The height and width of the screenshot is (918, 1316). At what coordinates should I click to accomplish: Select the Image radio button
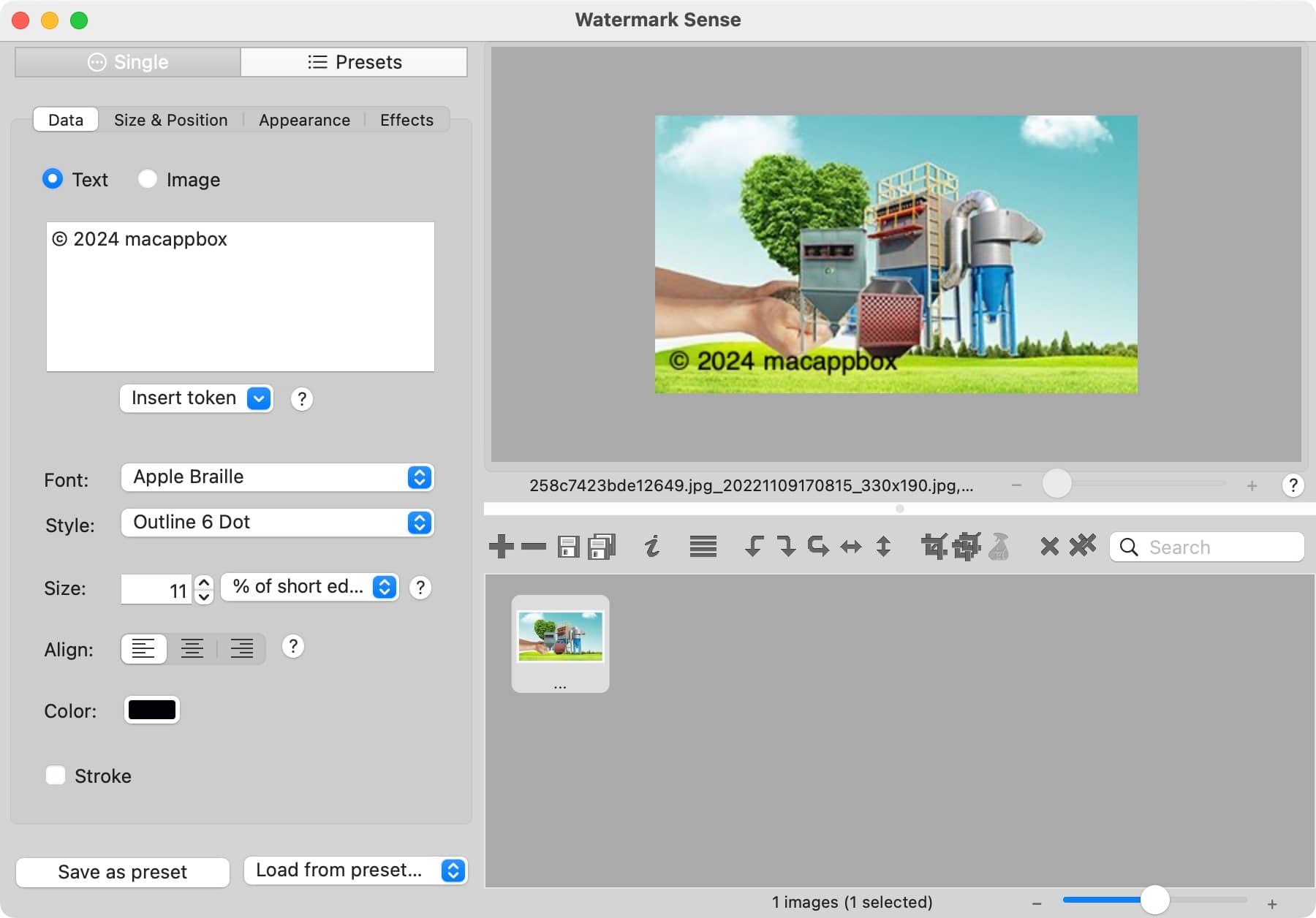(x=148, y=178)
